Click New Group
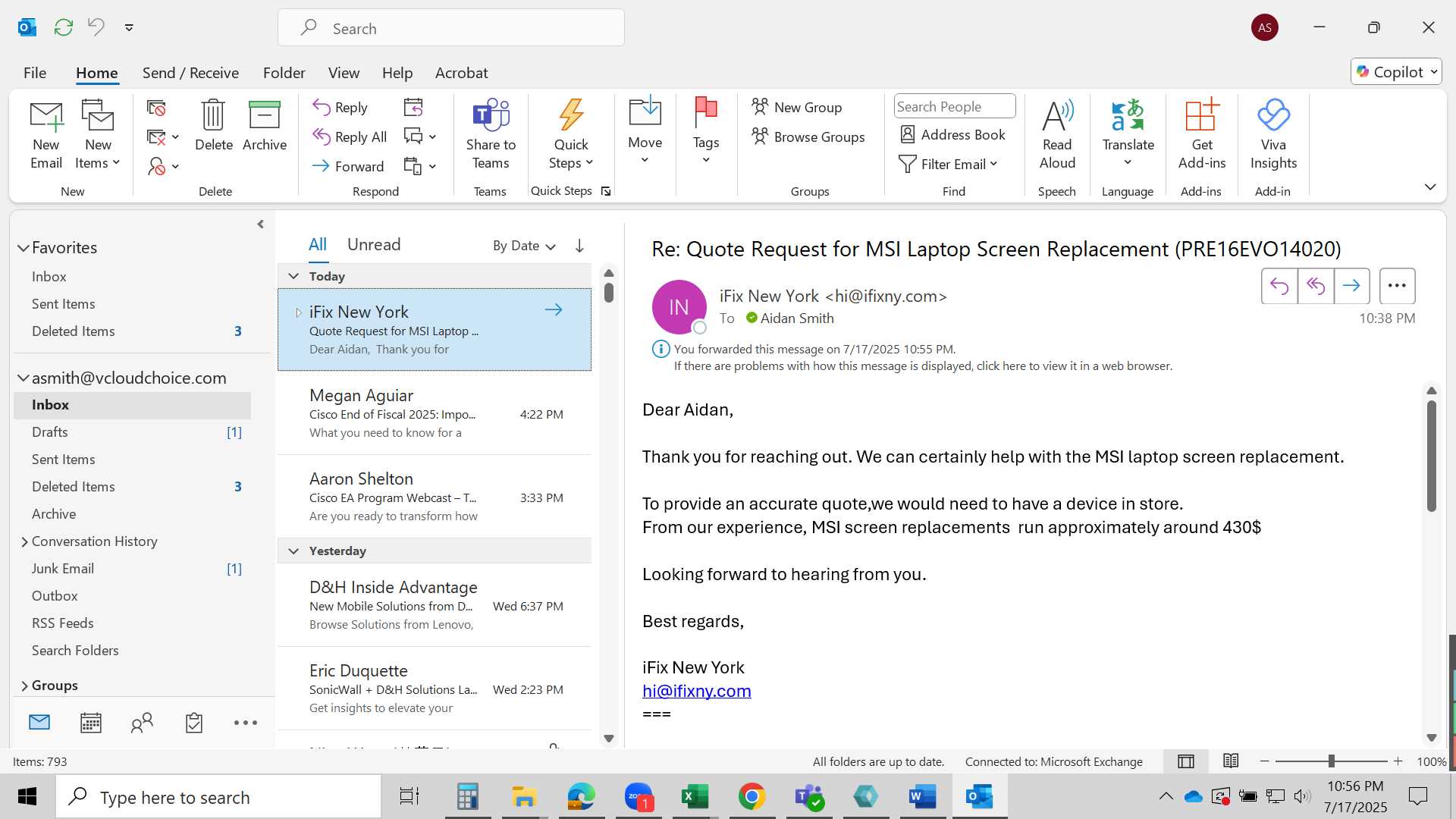This screenshot has width=1456, height=819. pyautogui.click(x=797, y=108)
